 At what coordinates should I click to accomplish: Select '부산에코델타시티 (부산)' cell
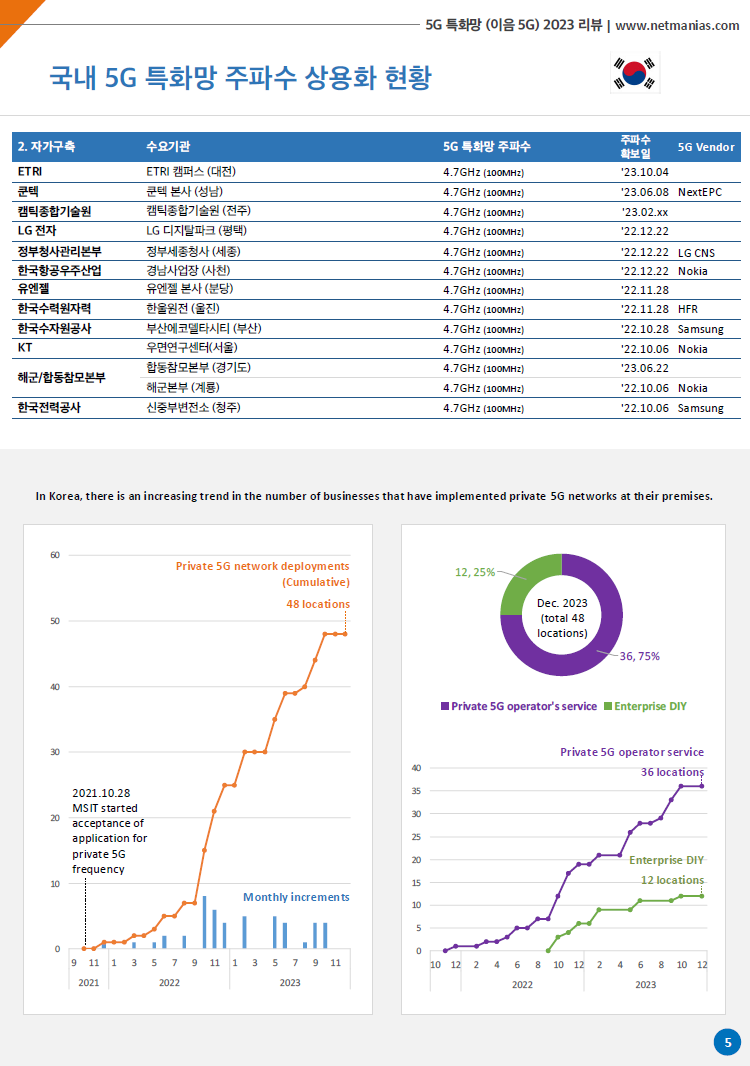pos(204,329)
